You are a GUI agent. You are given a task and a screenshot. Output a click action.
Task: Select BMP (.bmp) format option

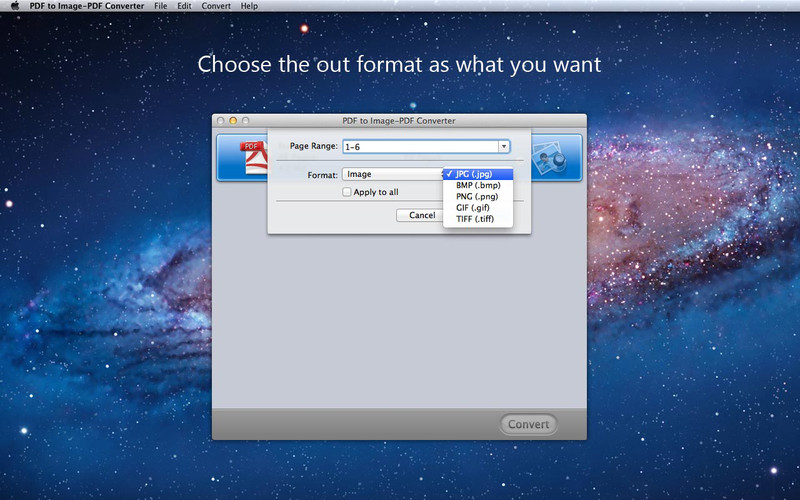click(x=478, y=185)
